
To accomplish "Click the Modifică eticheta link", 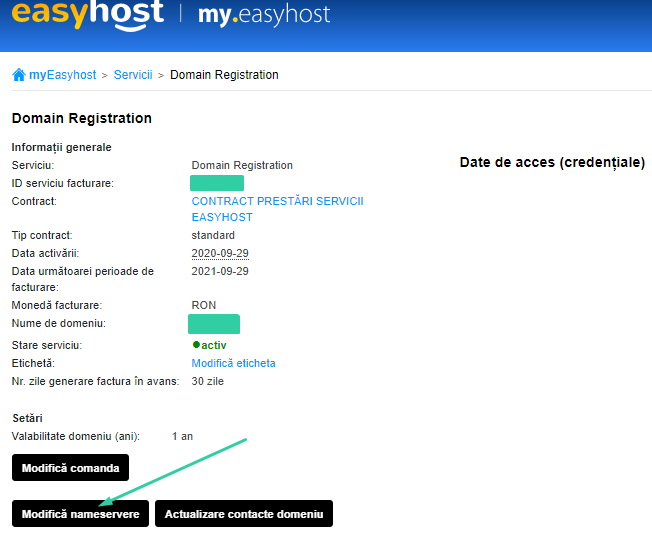I will tap(233, 363).
